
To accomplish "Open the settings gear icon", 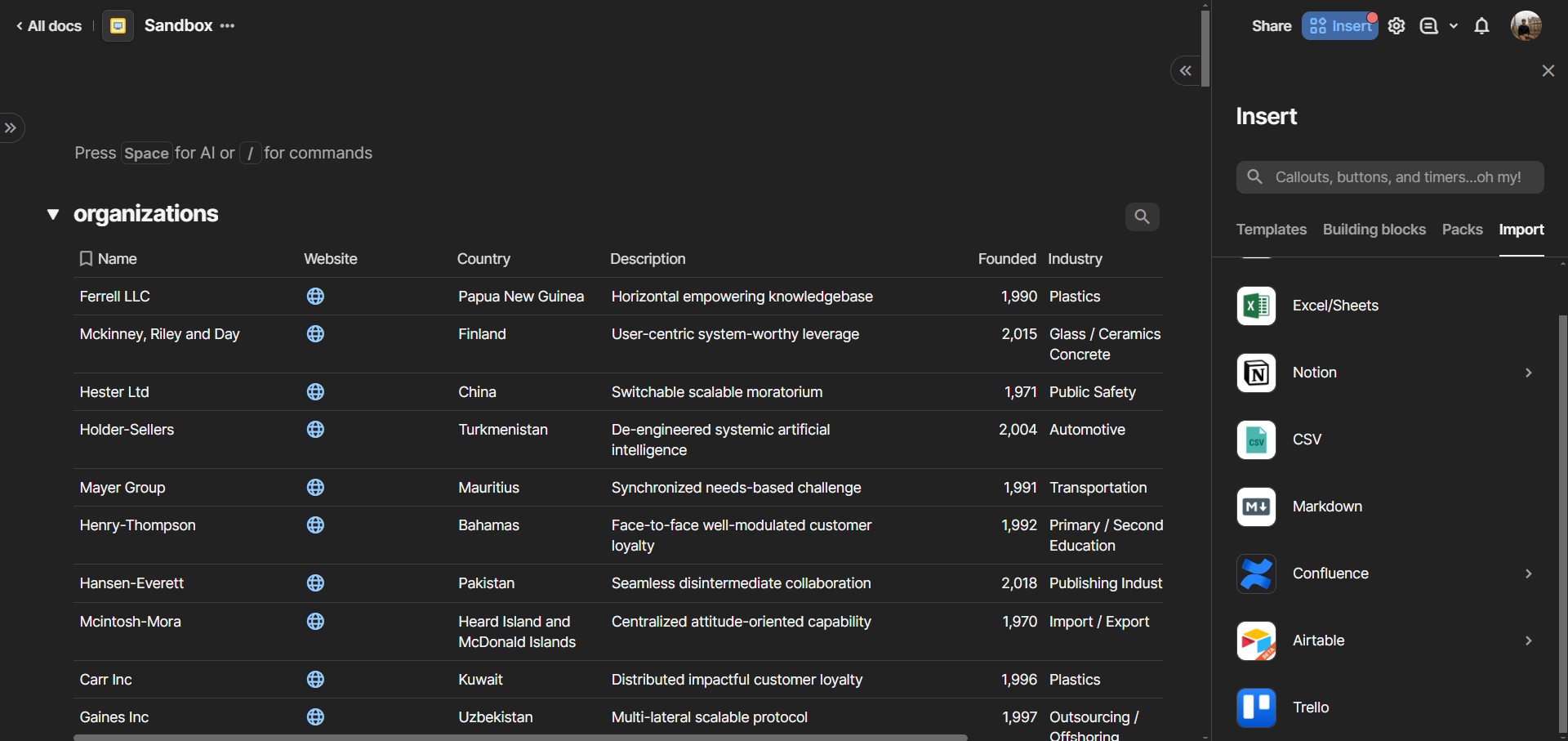I will (x=1396, y=26).
